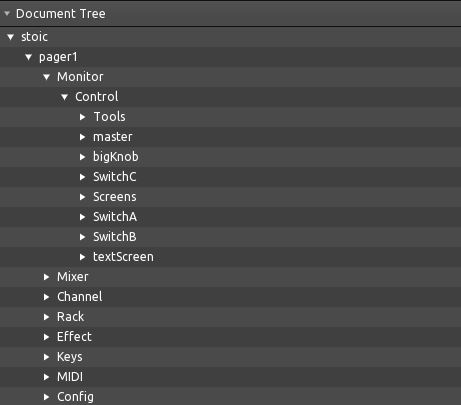Expand the Effect node arrow
Screen dimensions: 461x405
(47, 337)
